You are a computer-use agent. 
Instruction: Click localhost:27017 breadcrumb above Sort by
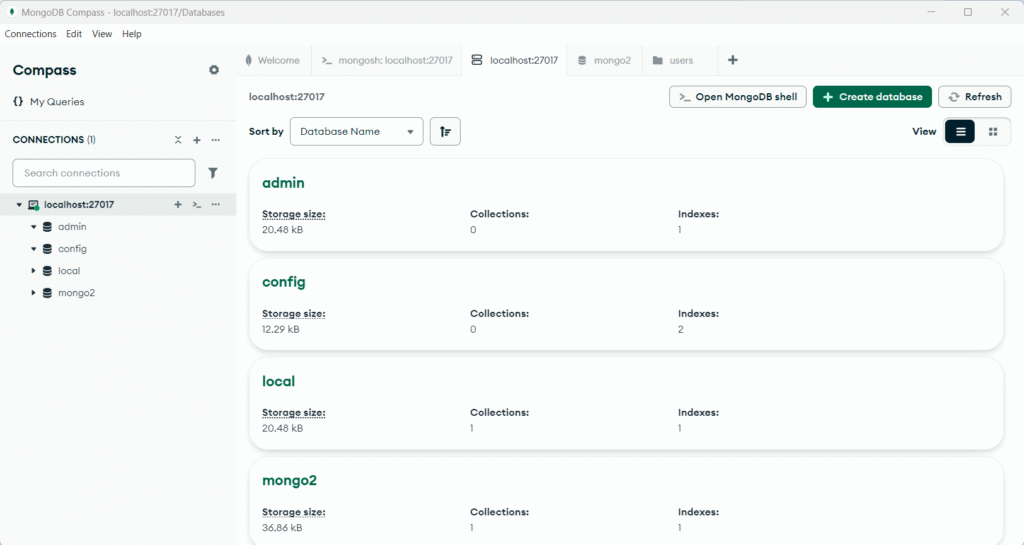(x=287, y=97)
